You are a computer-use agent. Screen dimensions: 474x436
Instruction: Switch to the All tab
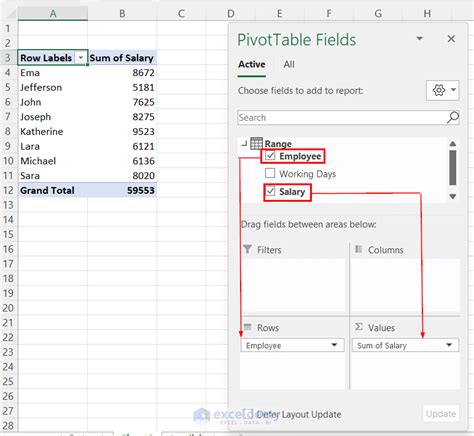(289, 64)
